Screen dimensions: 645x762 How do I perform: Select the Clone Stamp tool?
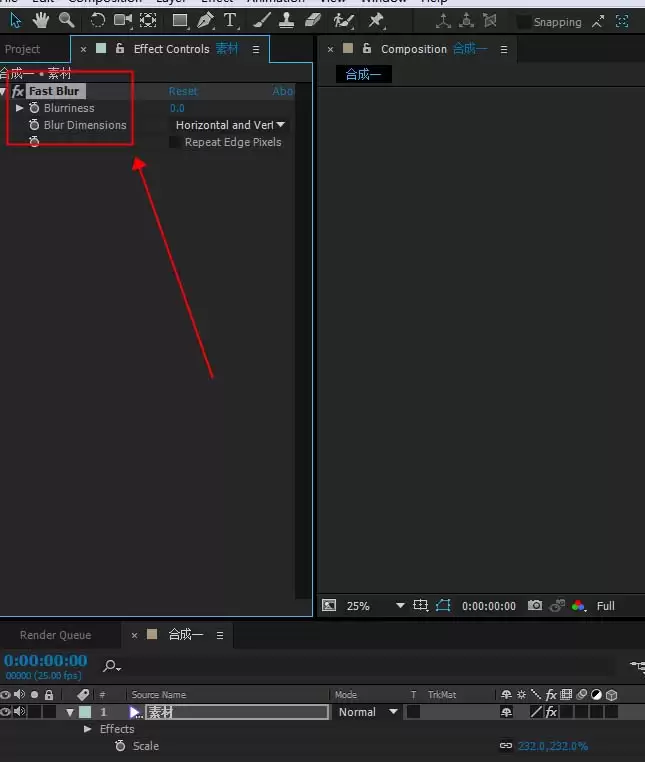(x=286, y=20)
